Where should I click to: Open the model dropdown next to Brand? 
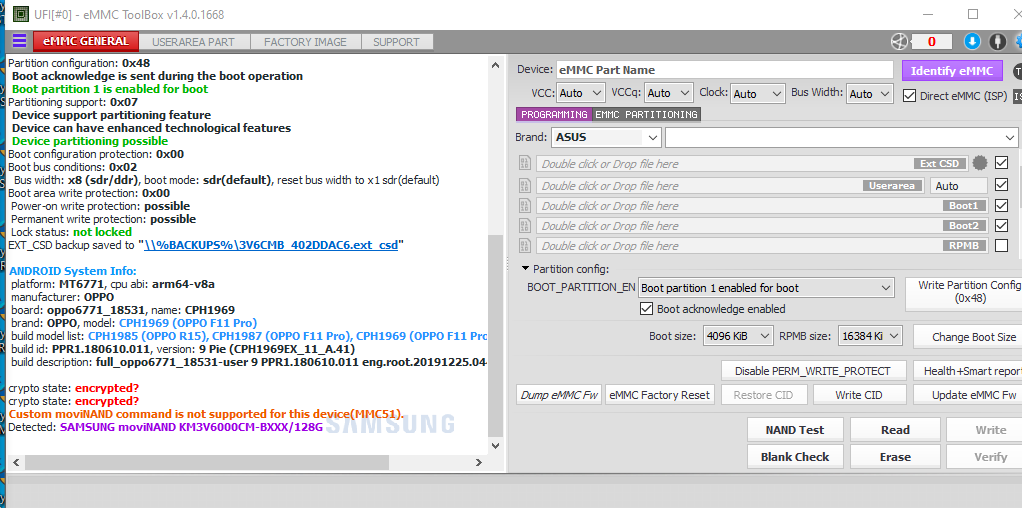pyautogui.click(x=841, y=138)
